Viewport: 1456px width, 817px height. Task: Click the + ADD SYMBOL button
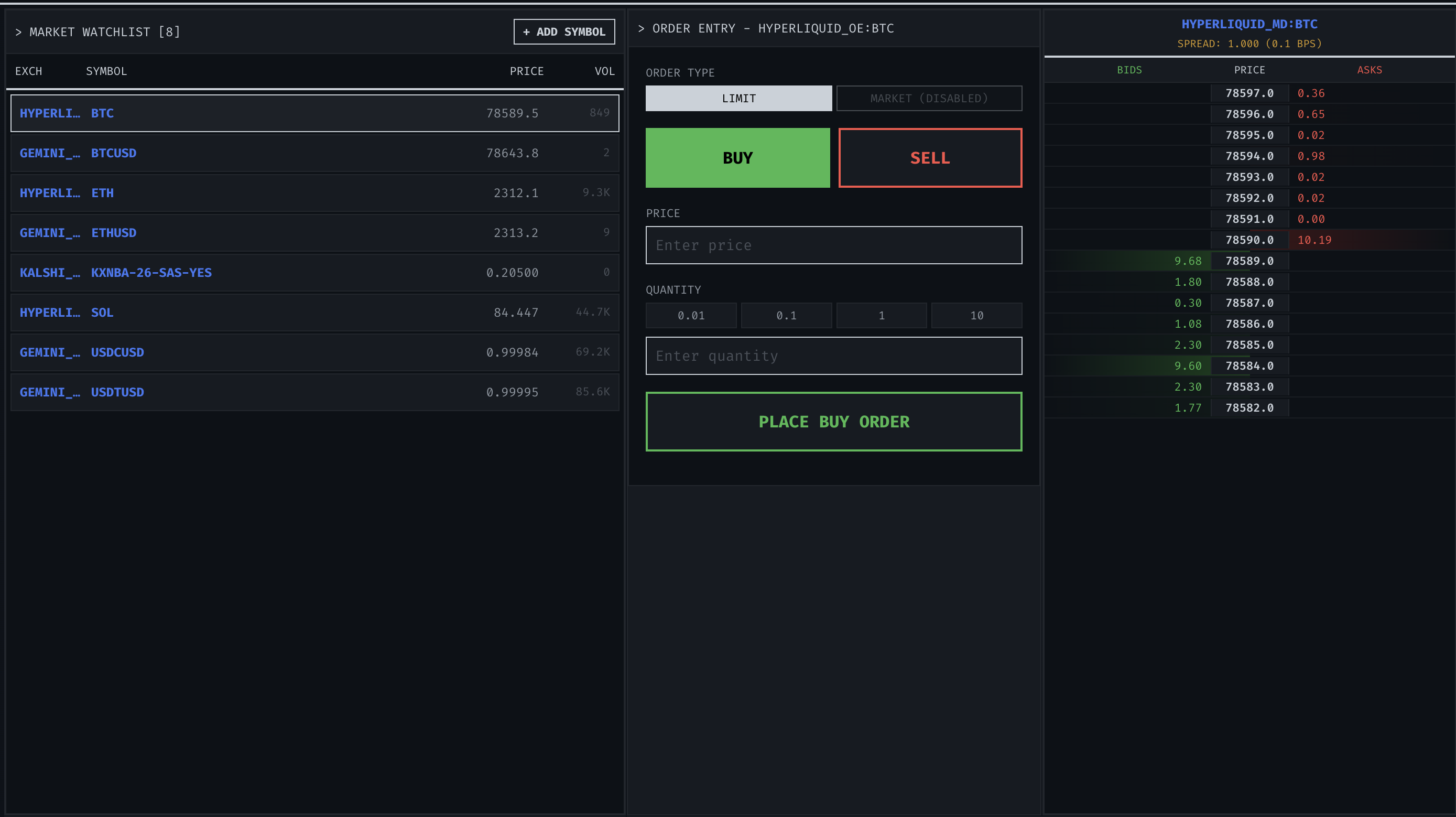564,31
